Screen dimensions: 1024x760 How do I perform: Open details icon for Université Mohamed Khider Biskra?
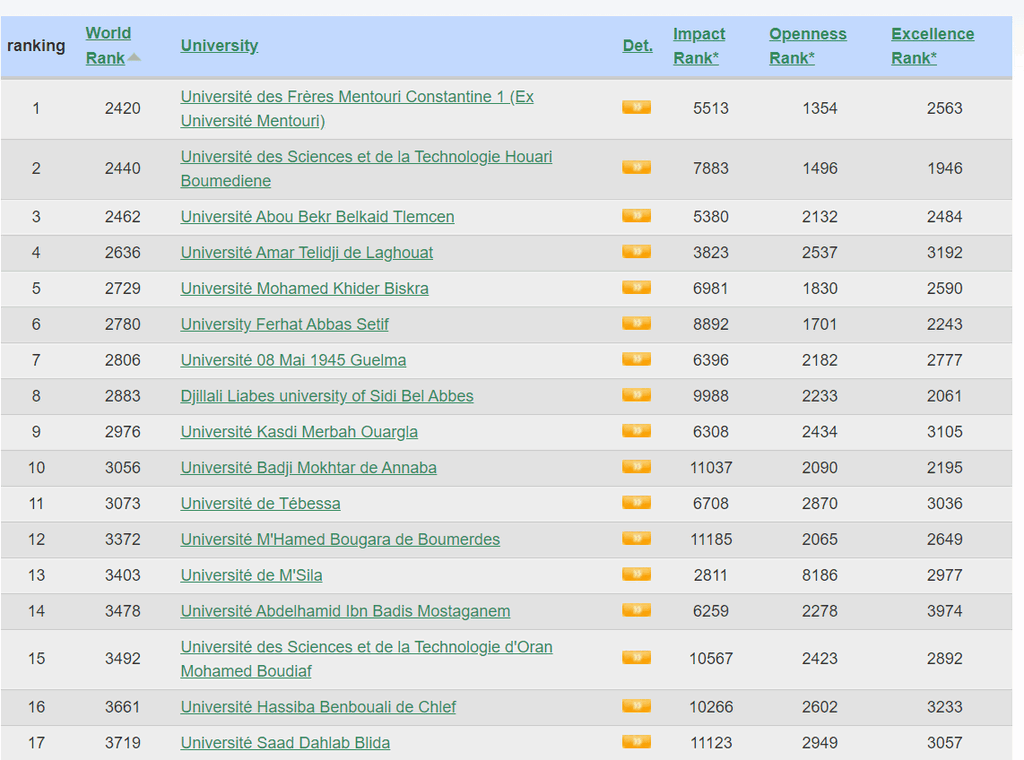coord(636,287)
